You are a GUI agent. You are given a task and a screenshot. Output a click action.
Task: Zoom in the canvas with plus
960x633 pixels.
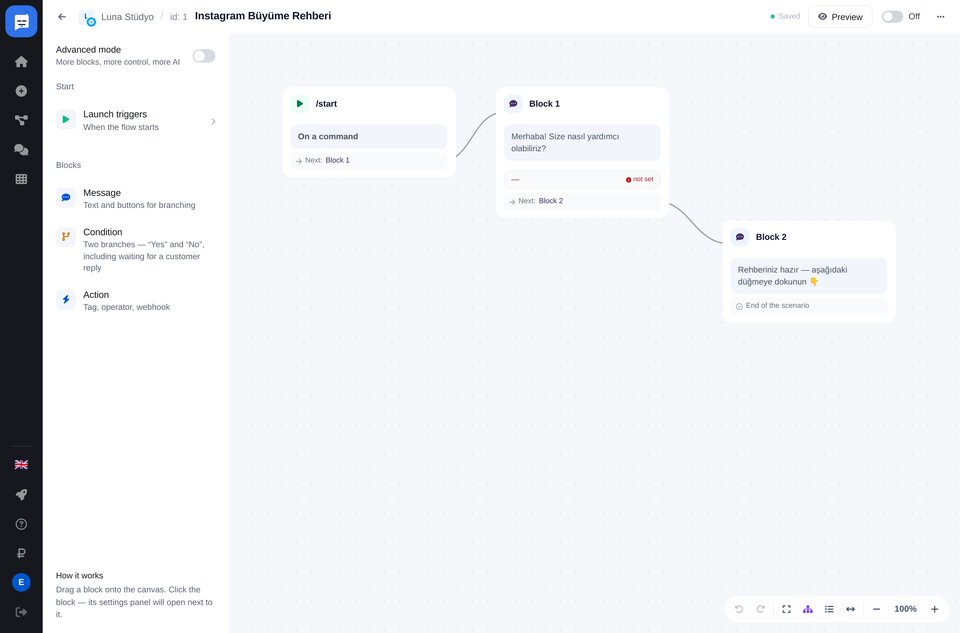pos(934,609)
